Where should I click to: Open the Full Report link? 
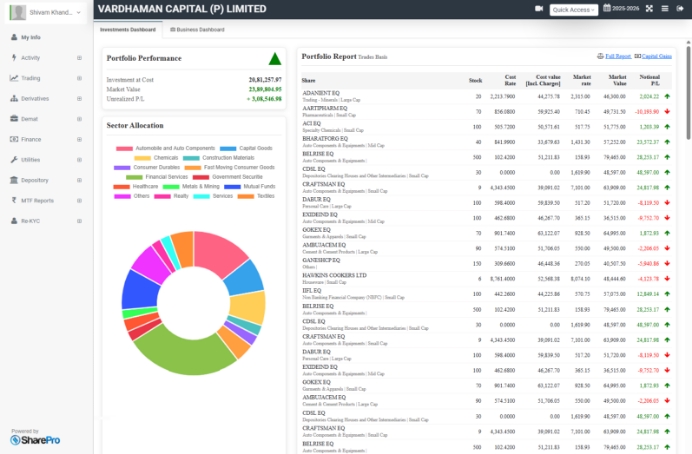click(614, 57)
